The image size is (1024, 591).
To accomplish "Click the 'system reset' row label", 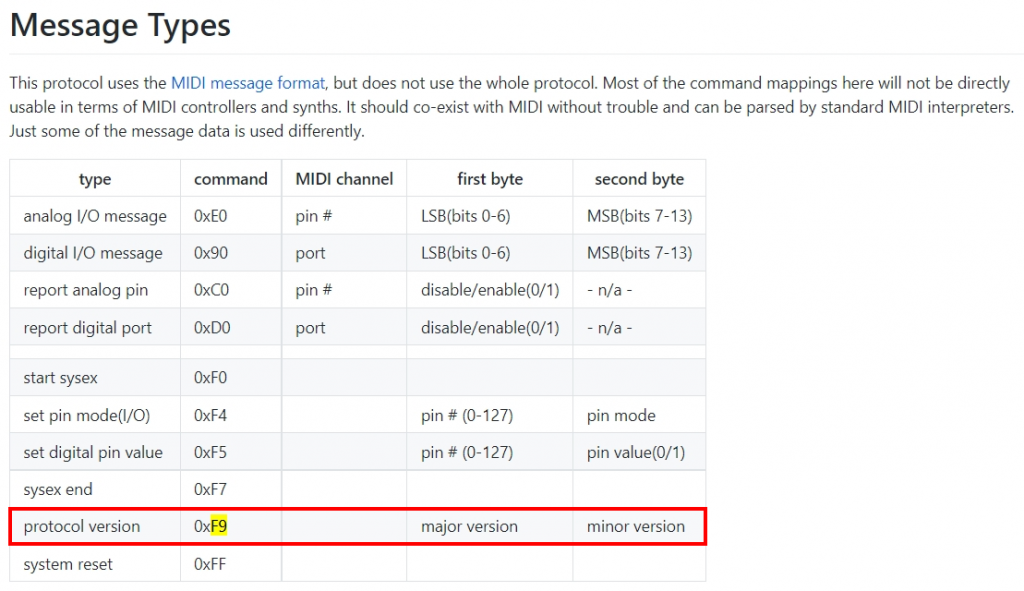I will 68,564.
